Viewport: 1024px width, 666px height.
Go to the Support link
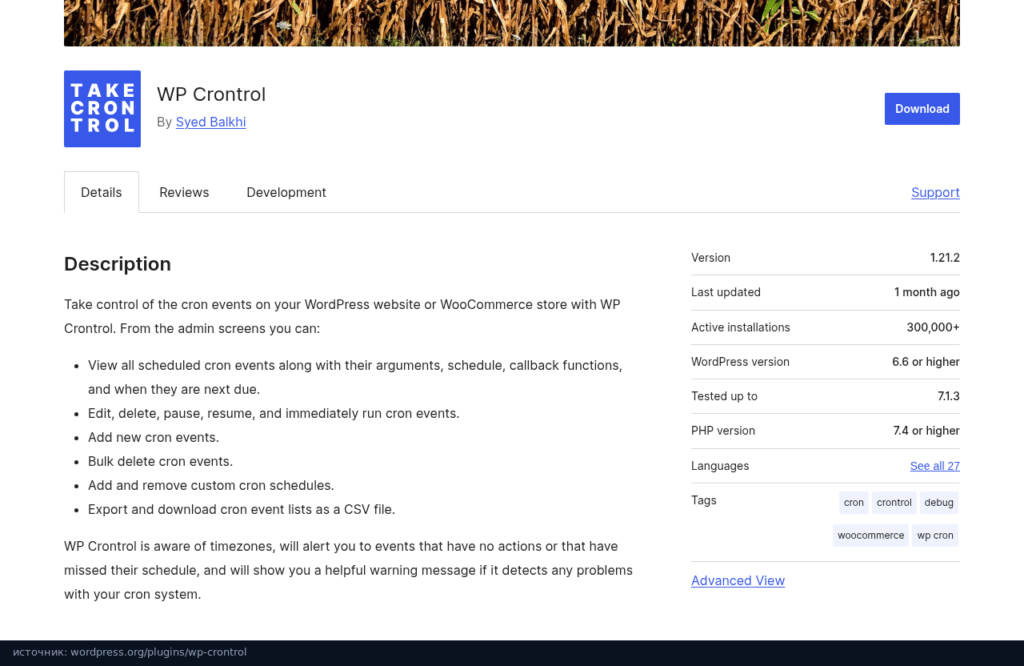(x=935, y=193)
